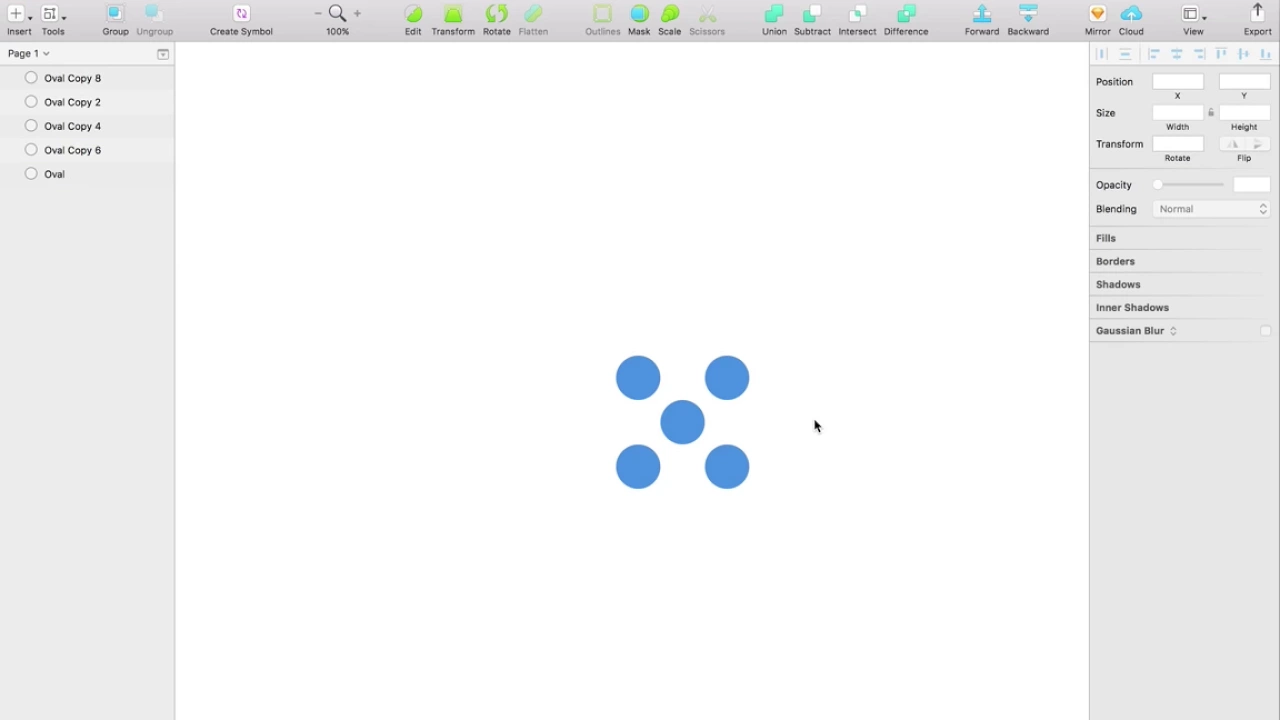Select the Oval Copy 6 layer
Viewport: 1280px width, 720px height.
[x=87, y=150]
